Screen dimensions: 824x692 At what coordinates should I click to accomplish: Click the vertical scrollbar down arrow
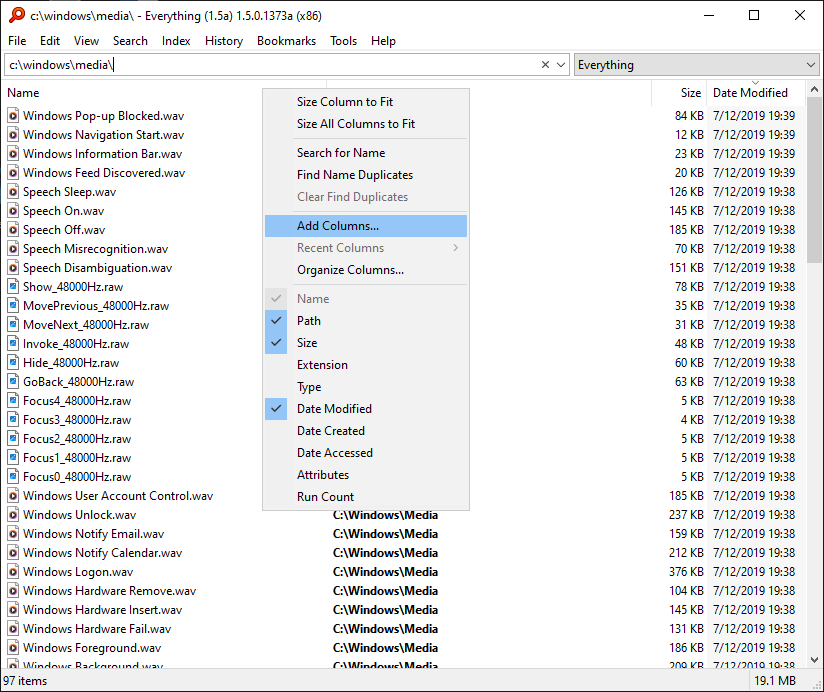tap(814, 660)
